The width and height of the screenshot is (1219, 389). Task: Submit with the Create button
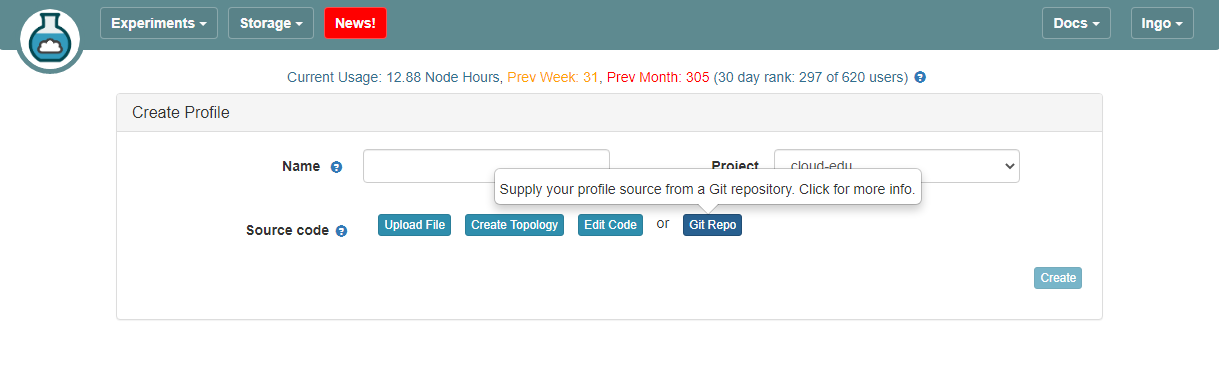[x=1058, y=278]
